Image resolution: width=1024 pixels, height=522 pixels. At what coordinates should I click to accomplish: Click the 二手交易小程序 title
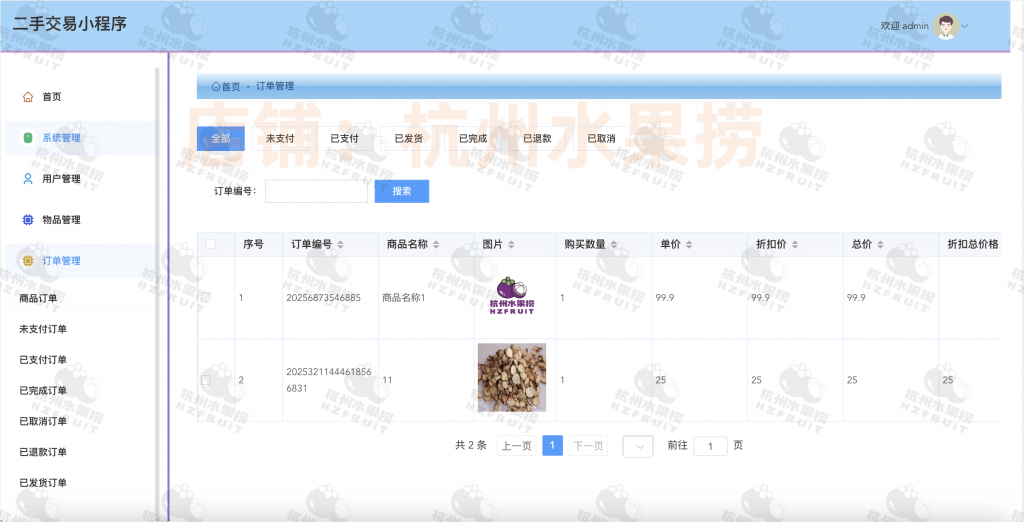click(x=69, y=24)
